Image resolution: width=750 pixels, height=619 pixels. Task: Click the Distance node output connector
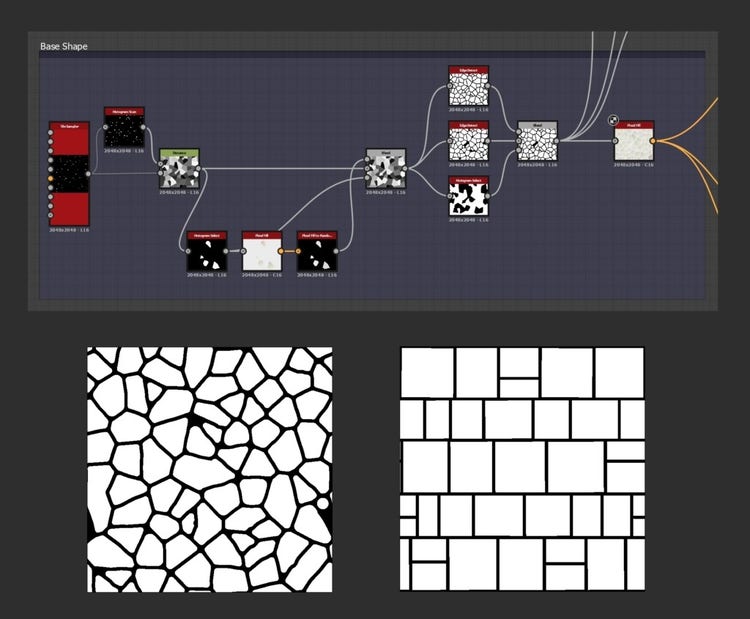[199, 169]
